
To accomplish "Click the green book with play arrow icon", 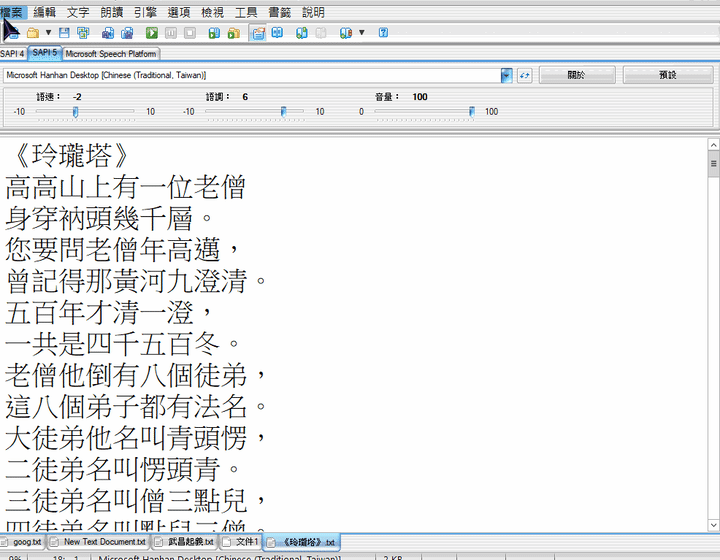I will pos(214,33).
